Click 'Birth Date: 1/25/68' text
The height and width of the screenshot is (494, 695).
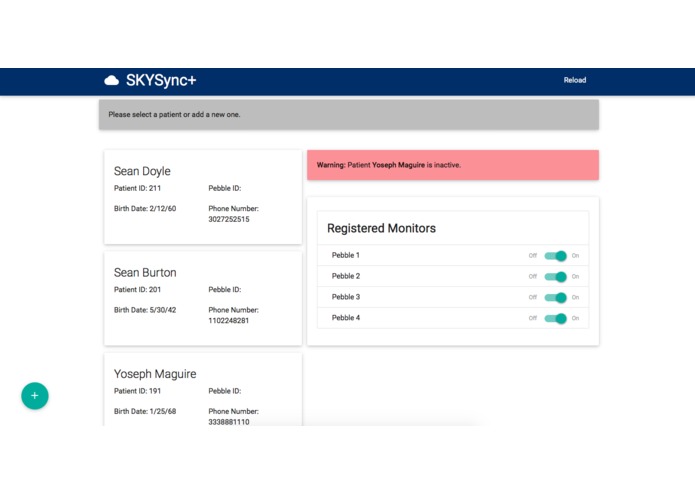pyautogui.click(x=145, y=412)
